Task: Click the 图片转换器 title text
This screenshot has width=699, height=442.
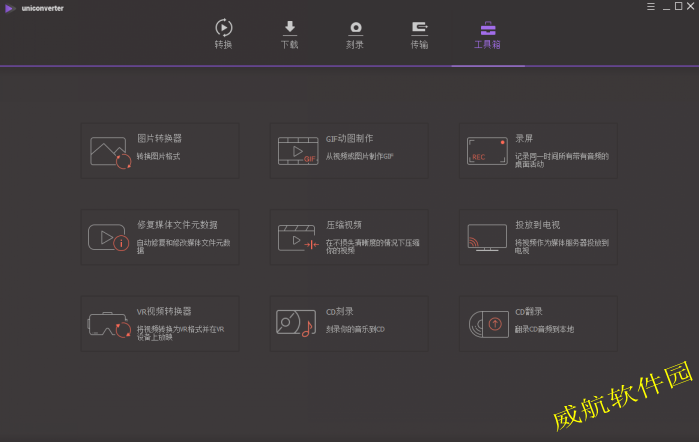Action: tap(160, 139)
